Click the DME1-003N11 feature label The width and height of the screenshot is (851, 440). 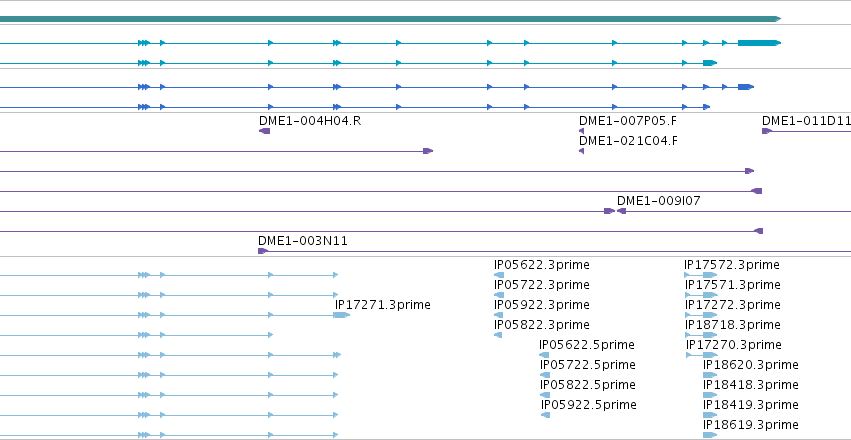pos(303,241)
